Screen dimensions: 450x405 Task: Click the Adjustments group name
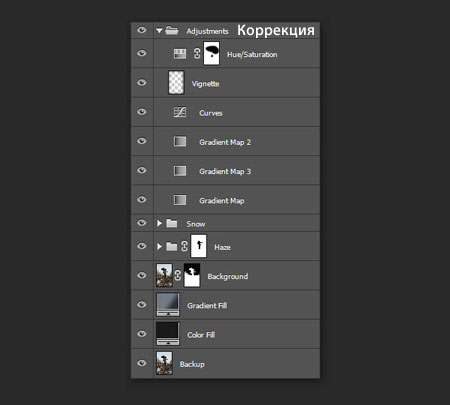coord(207,31)
